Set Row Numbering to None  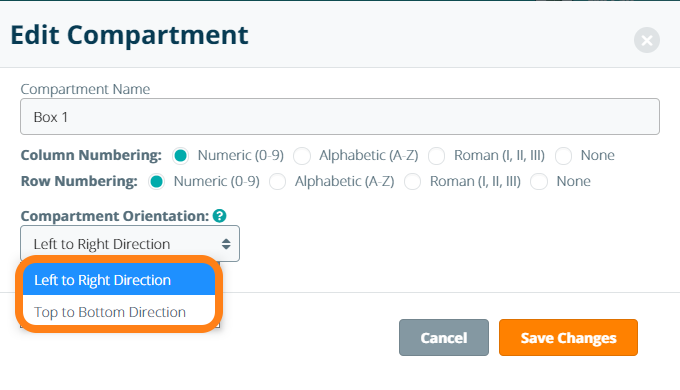tap(539, 181)
